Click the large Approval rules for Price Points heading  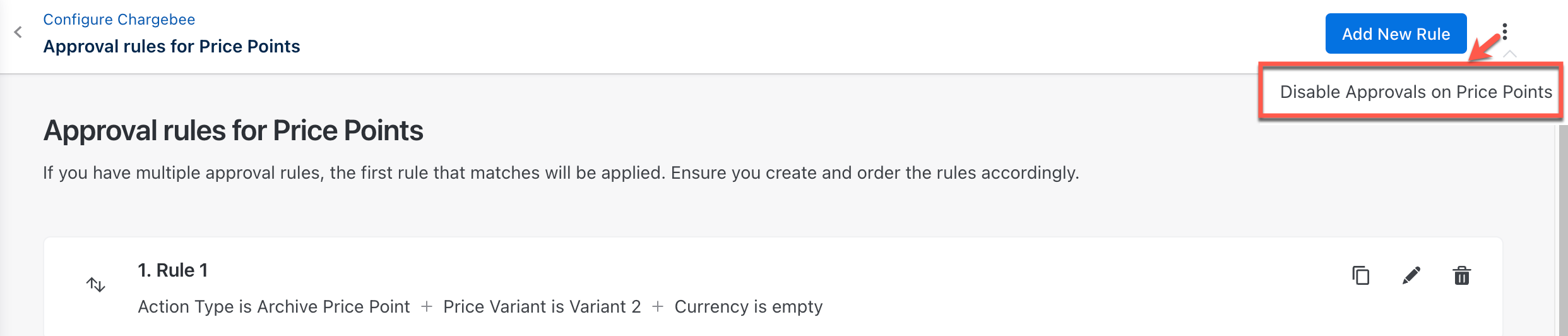pyautogui.click(x=233, y=131)
